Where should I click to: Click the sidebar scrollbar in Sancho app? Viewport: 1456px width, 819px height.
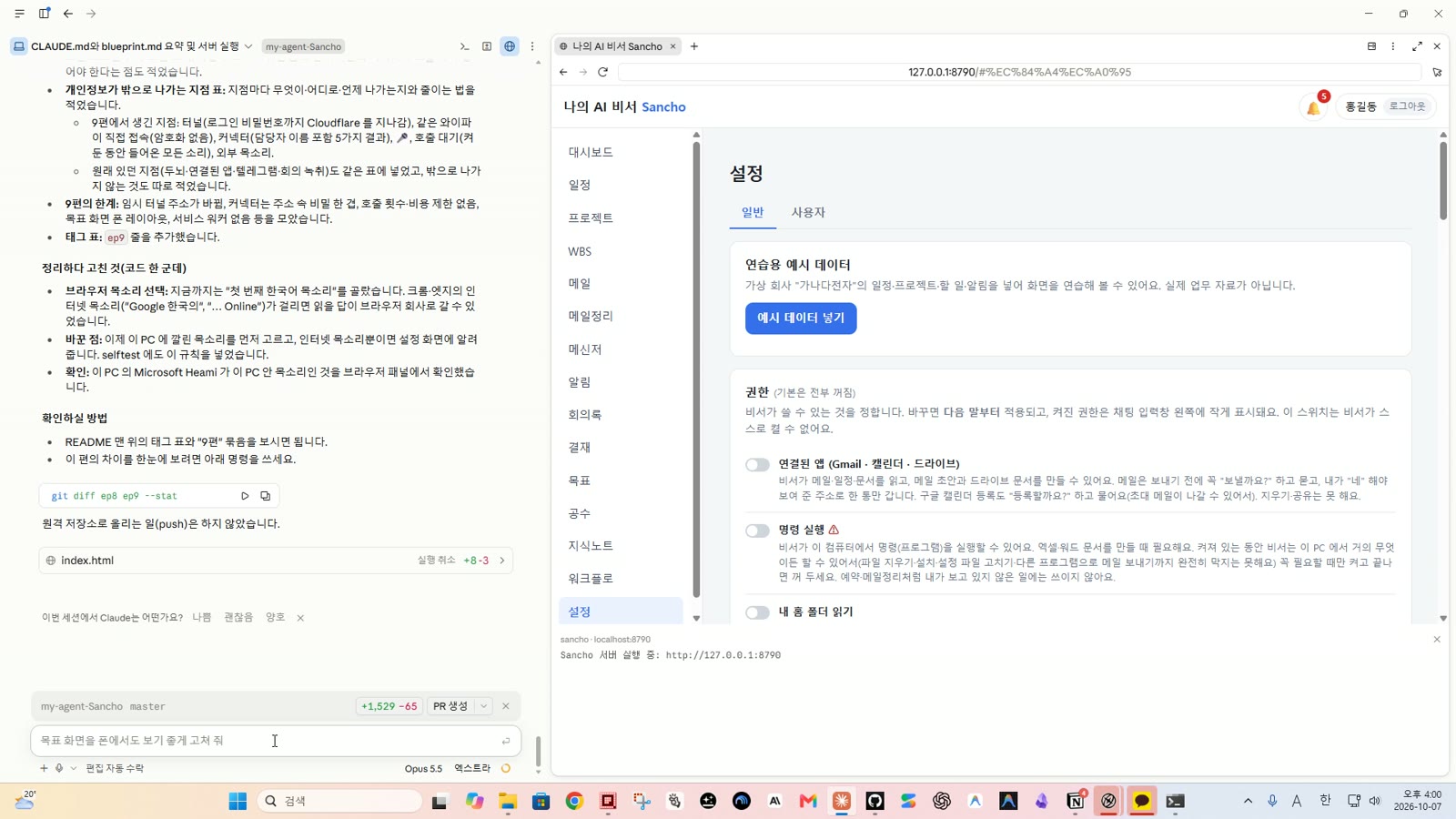coord(696,369)
